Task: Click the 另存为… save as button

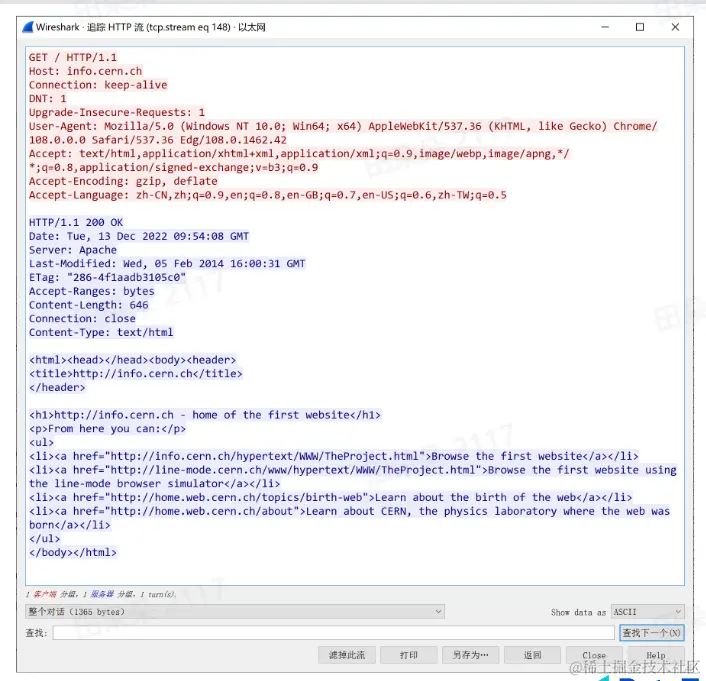Action: 471,655
